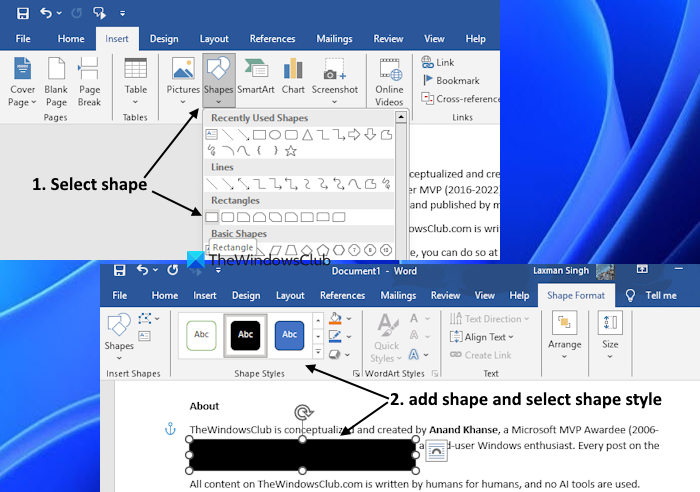Pick the Pentagon in Basic Shapes

(323, 250)
